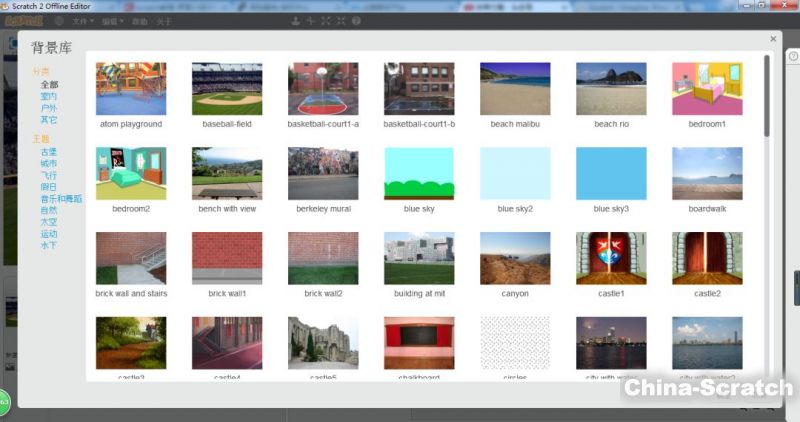This screenshot has height=422, width=800.
Task: Click the backdrop library vertical scrollbar
Action: click(767, 95)
